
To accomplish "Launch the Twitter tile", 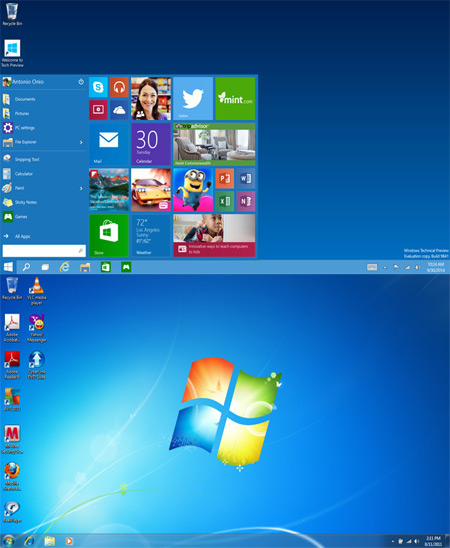I will click(193, 99).
